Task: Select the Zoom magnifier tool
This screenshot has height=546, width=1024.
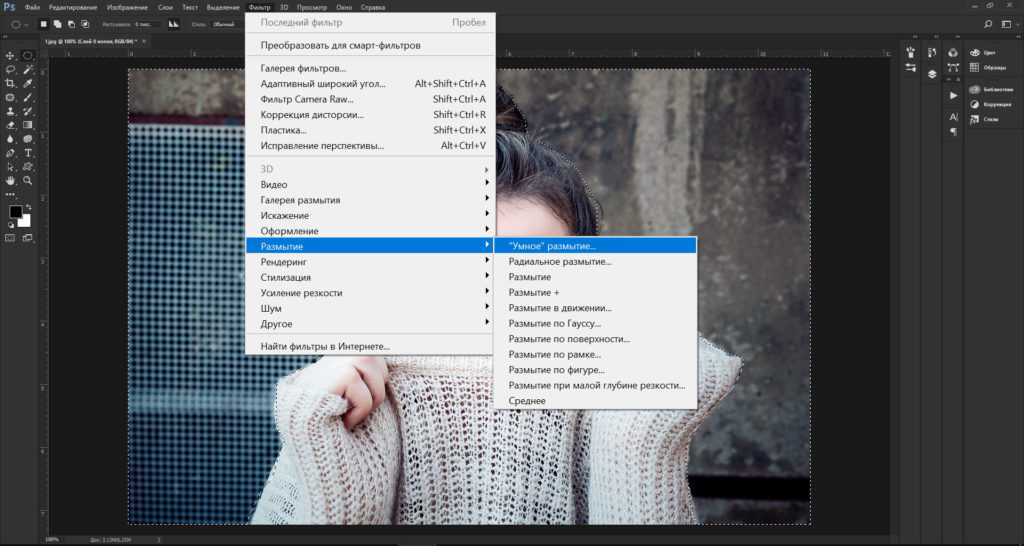Action: coord(27,181)
